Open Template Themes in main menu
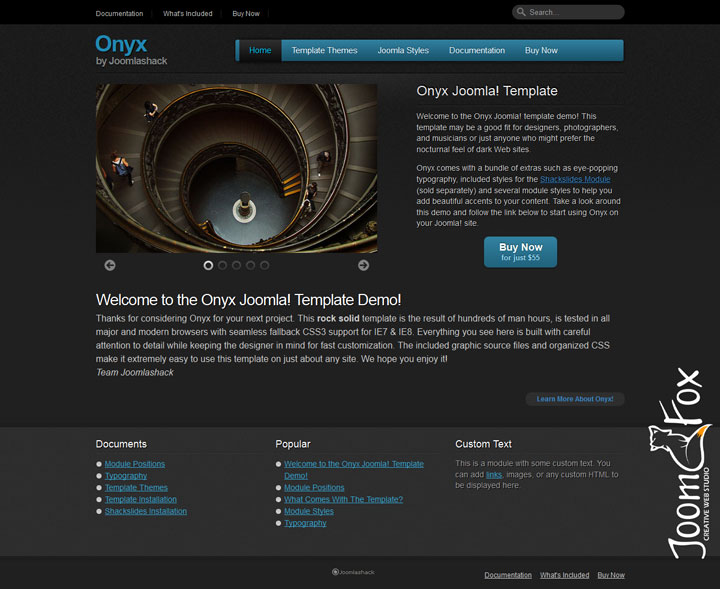Screen dimensions: 720x589 coord(324,50)
